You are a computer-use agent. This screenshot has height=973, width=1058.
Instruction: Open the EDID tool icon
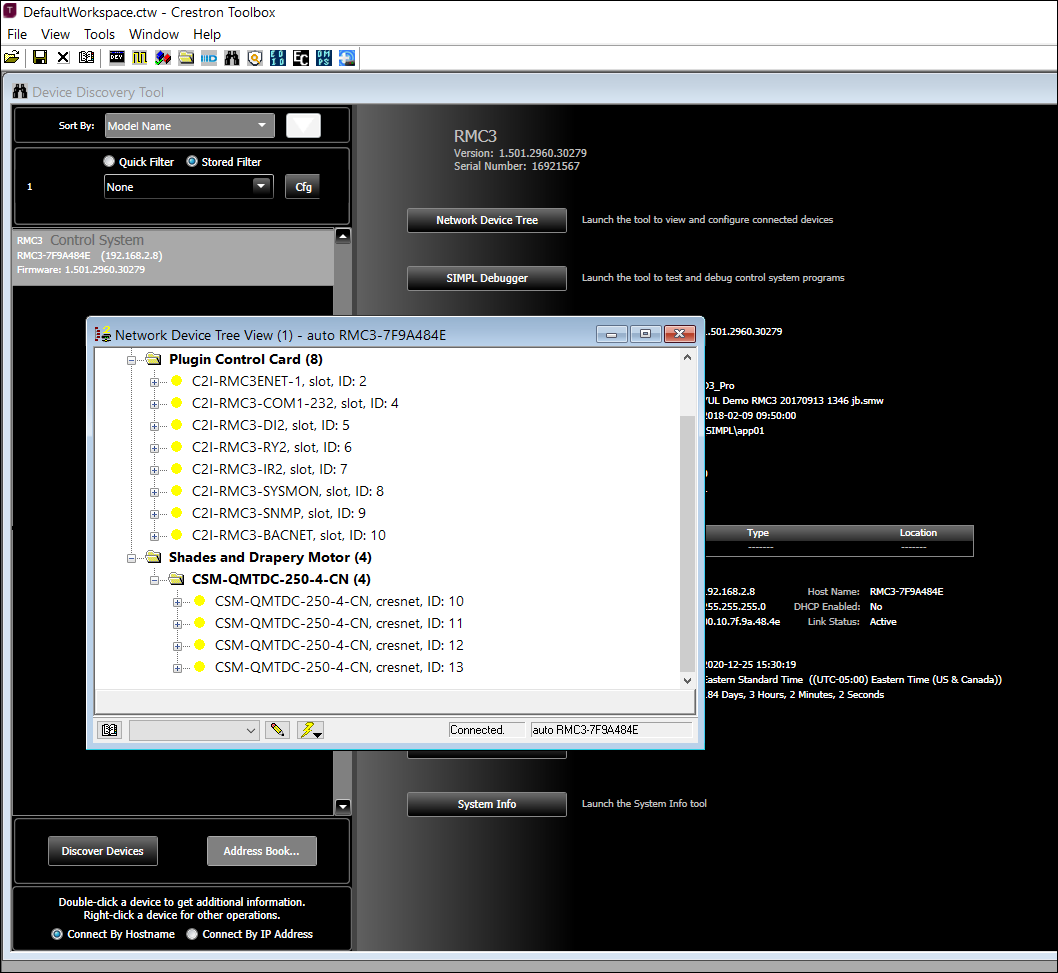[x=278, y=58]
